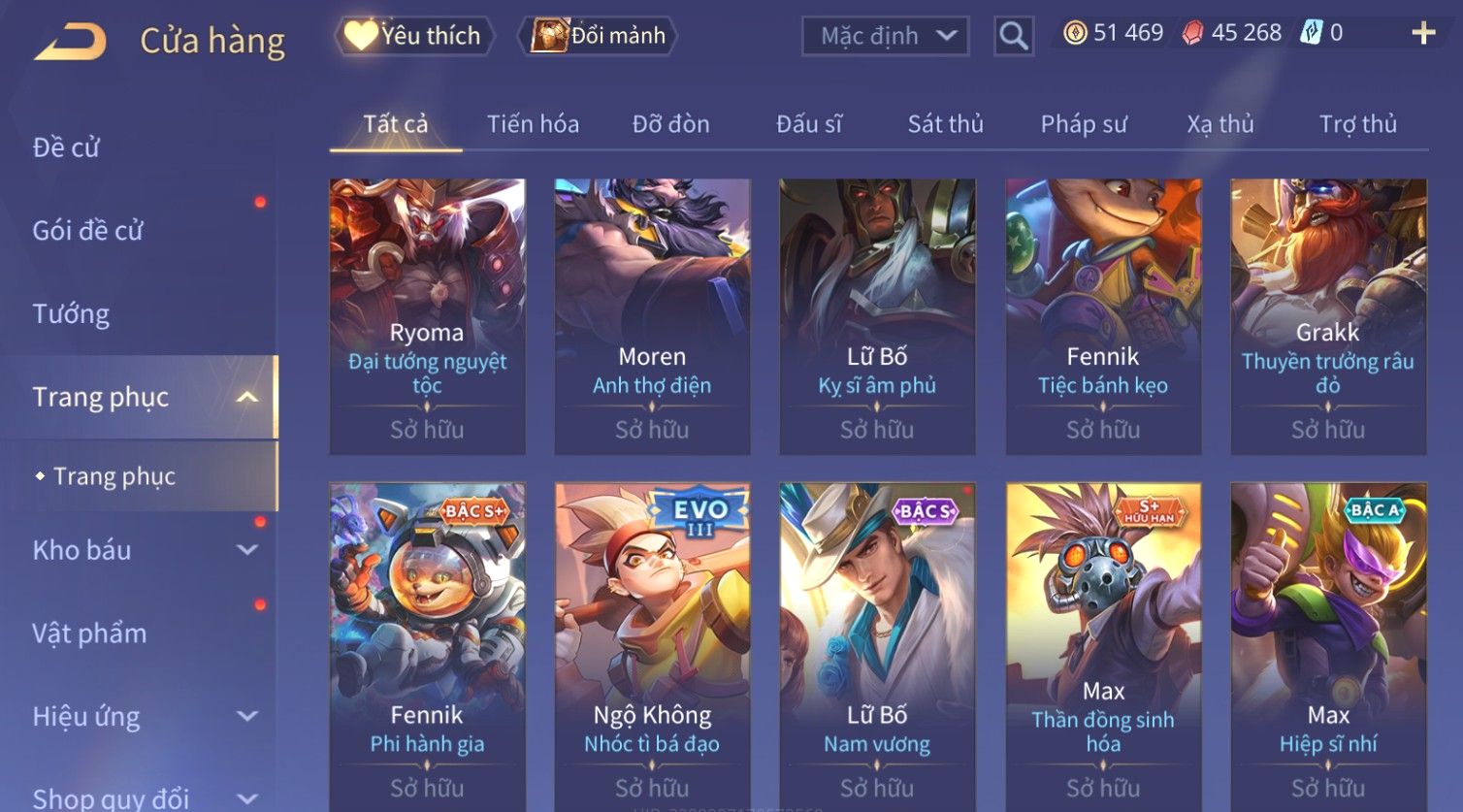Tap the plus icon to add currency
Screen dimensions: 1463x812
point(1423,33)
